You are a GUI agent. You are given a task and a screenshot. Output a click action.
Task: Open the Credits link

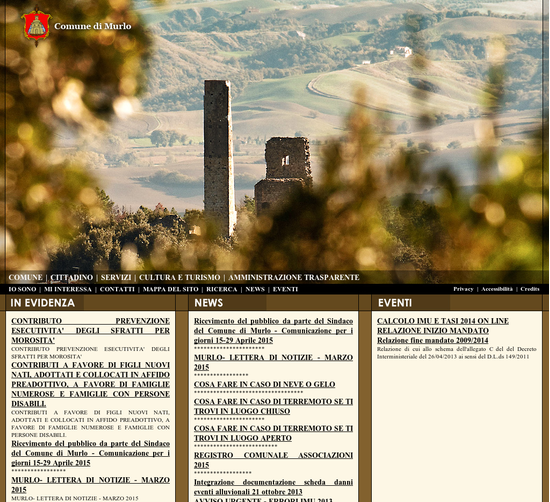530,289
